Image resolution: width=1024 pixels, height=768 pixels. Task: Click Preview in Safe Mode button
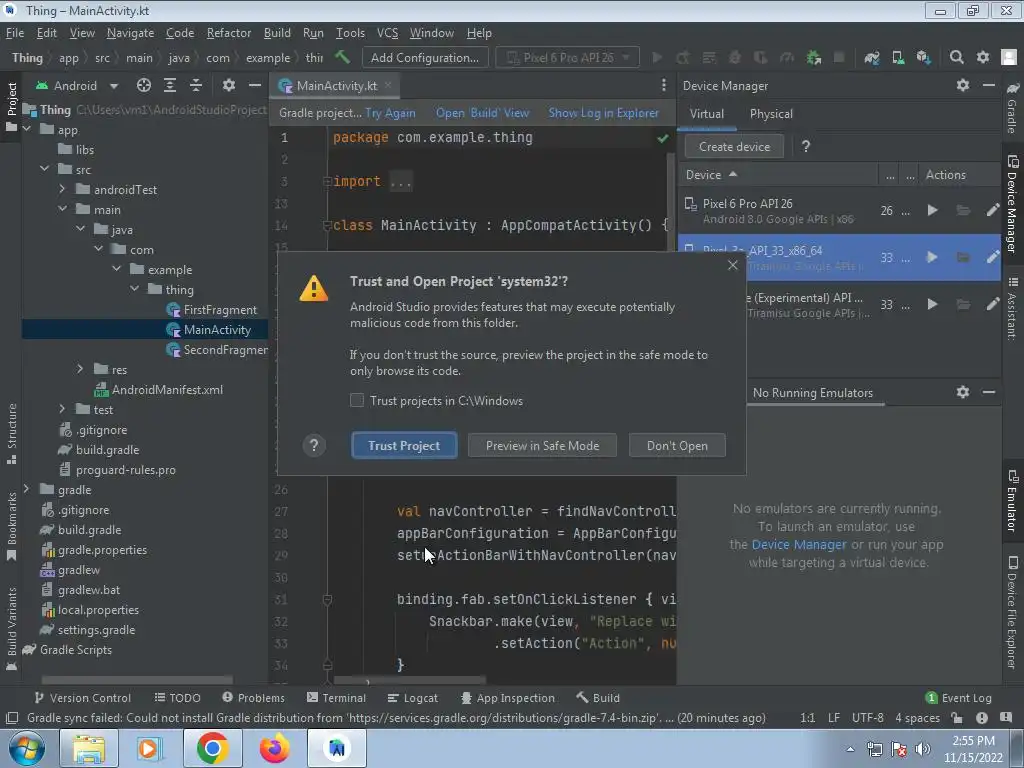[542, 445]
